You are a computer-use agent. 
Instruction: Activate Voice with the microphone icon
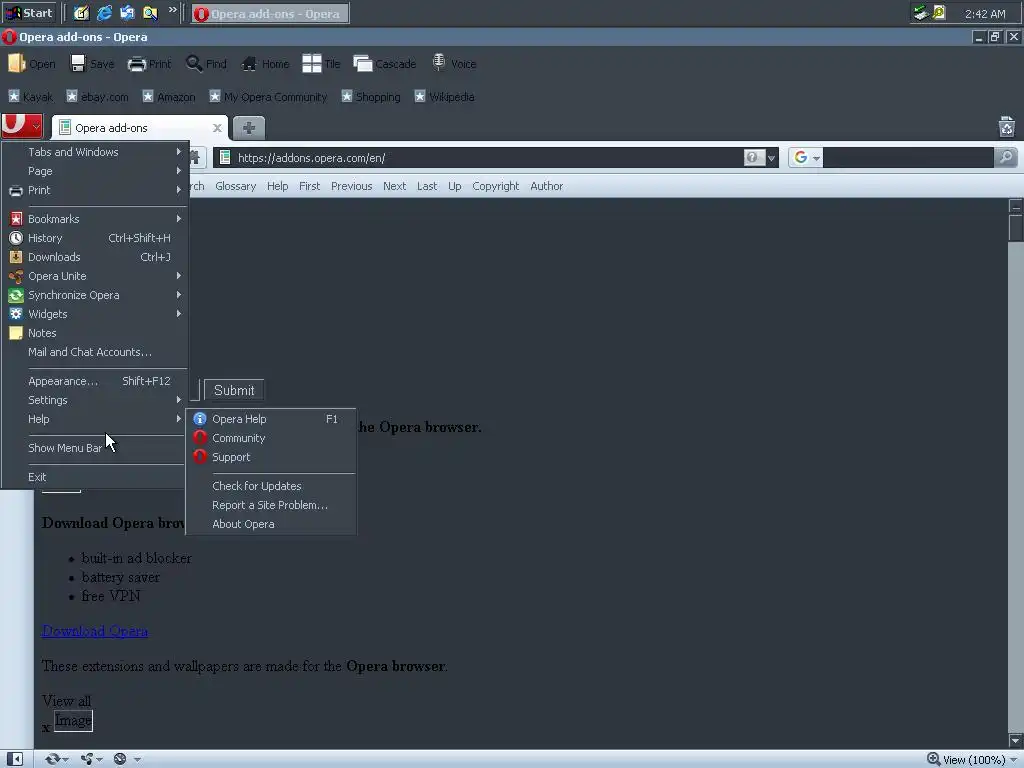click(439, 63)
